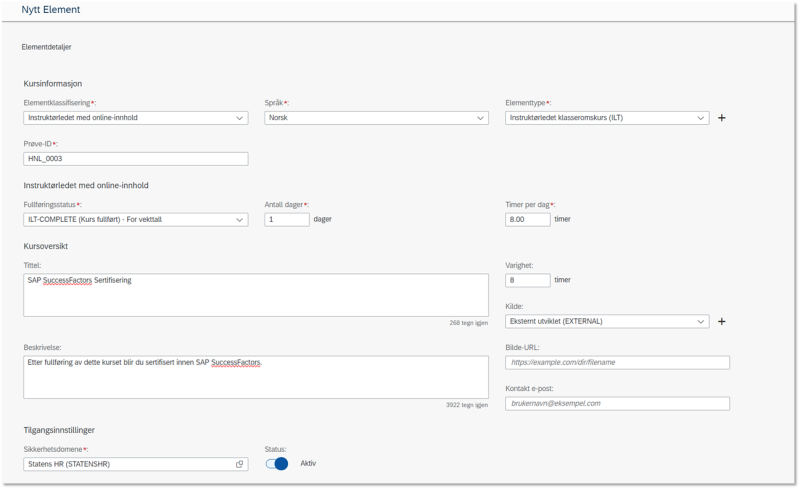Screen dimensions: 800x489
Task: Click the Bilde-URL input field
Action: tap(617, 362)
